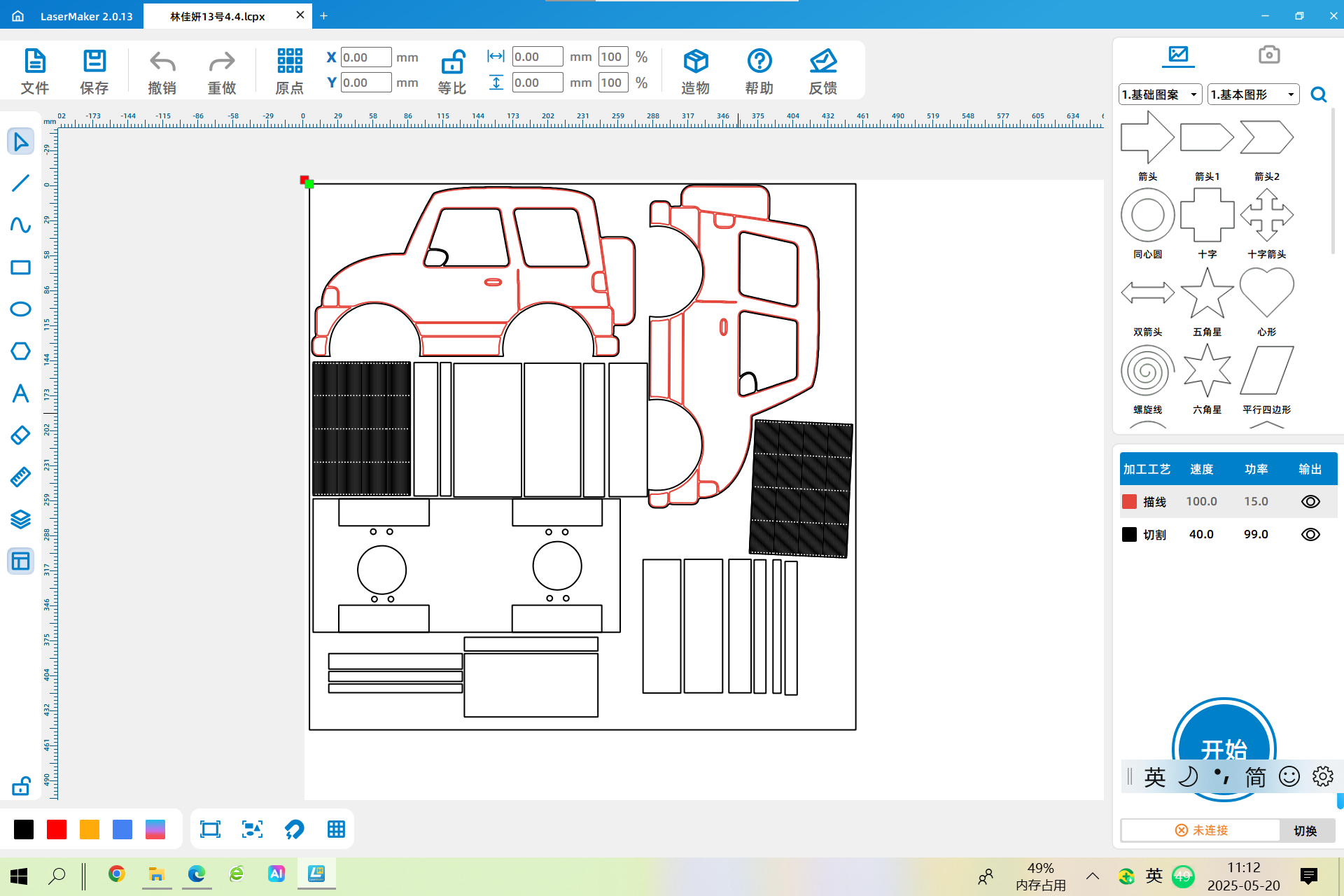Select the curve drawing tool
The image size is (1344, 896).
[21, 225]
